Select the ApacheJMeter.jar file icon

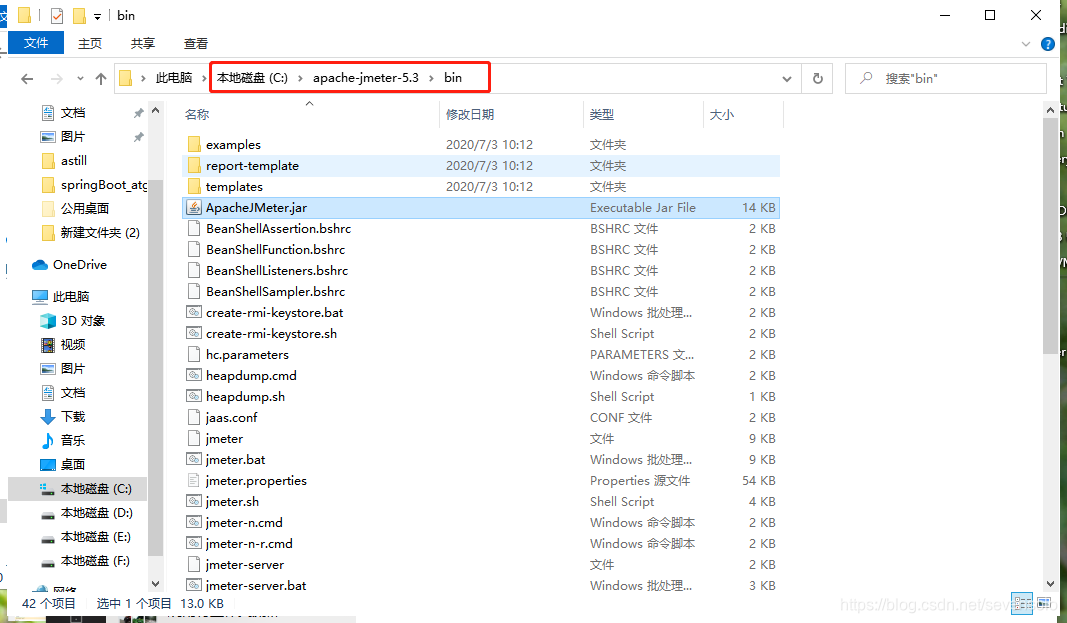[x=194, y=207]
